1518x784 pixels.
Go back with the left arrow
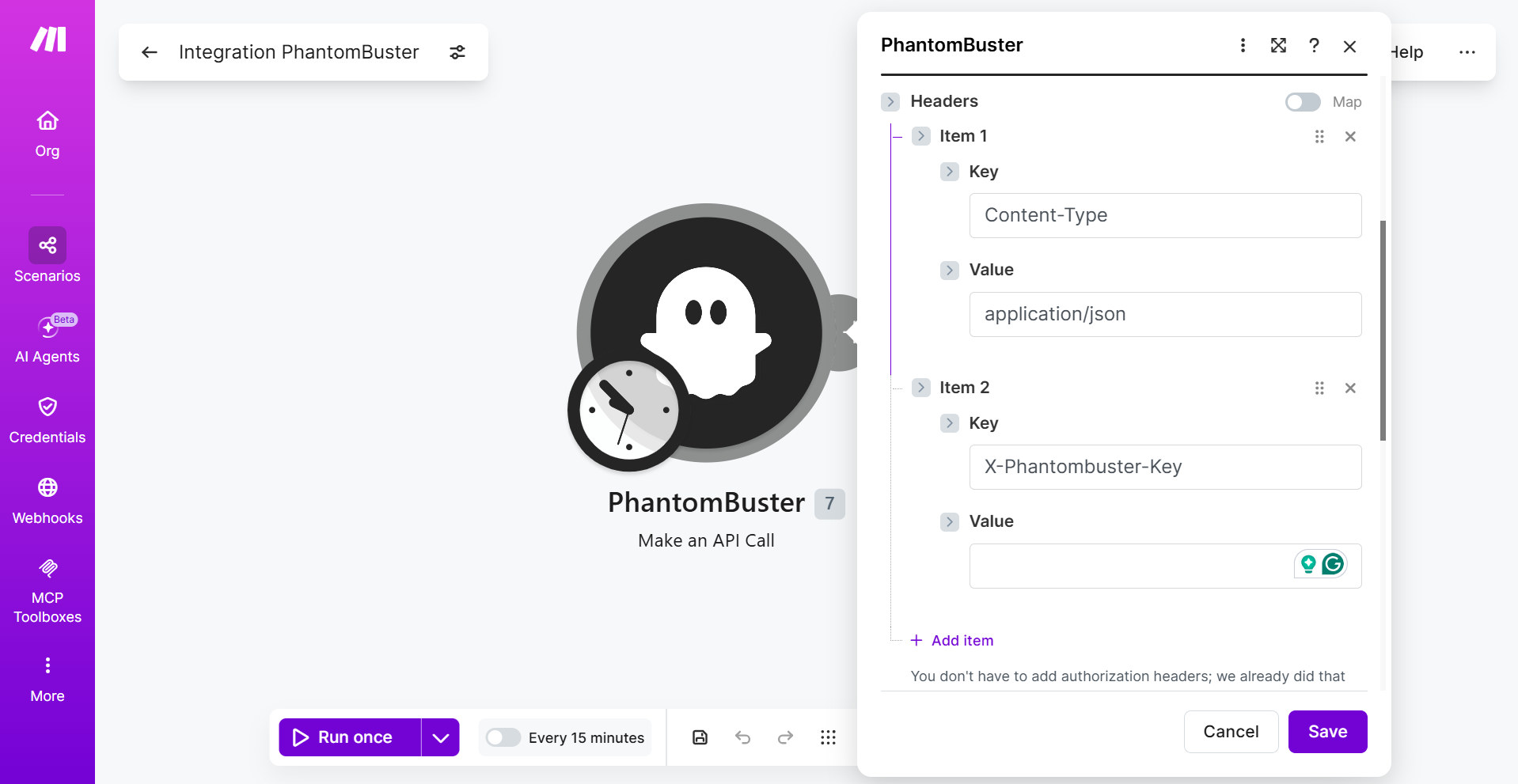pyautogui.click(x=150, y=52)
